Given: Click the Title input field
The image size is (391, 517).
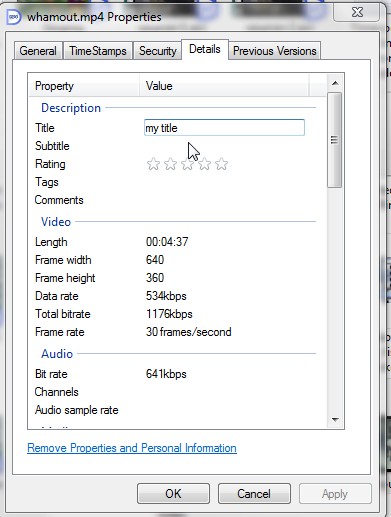Looking at the screenshot, I should point(224,128).
